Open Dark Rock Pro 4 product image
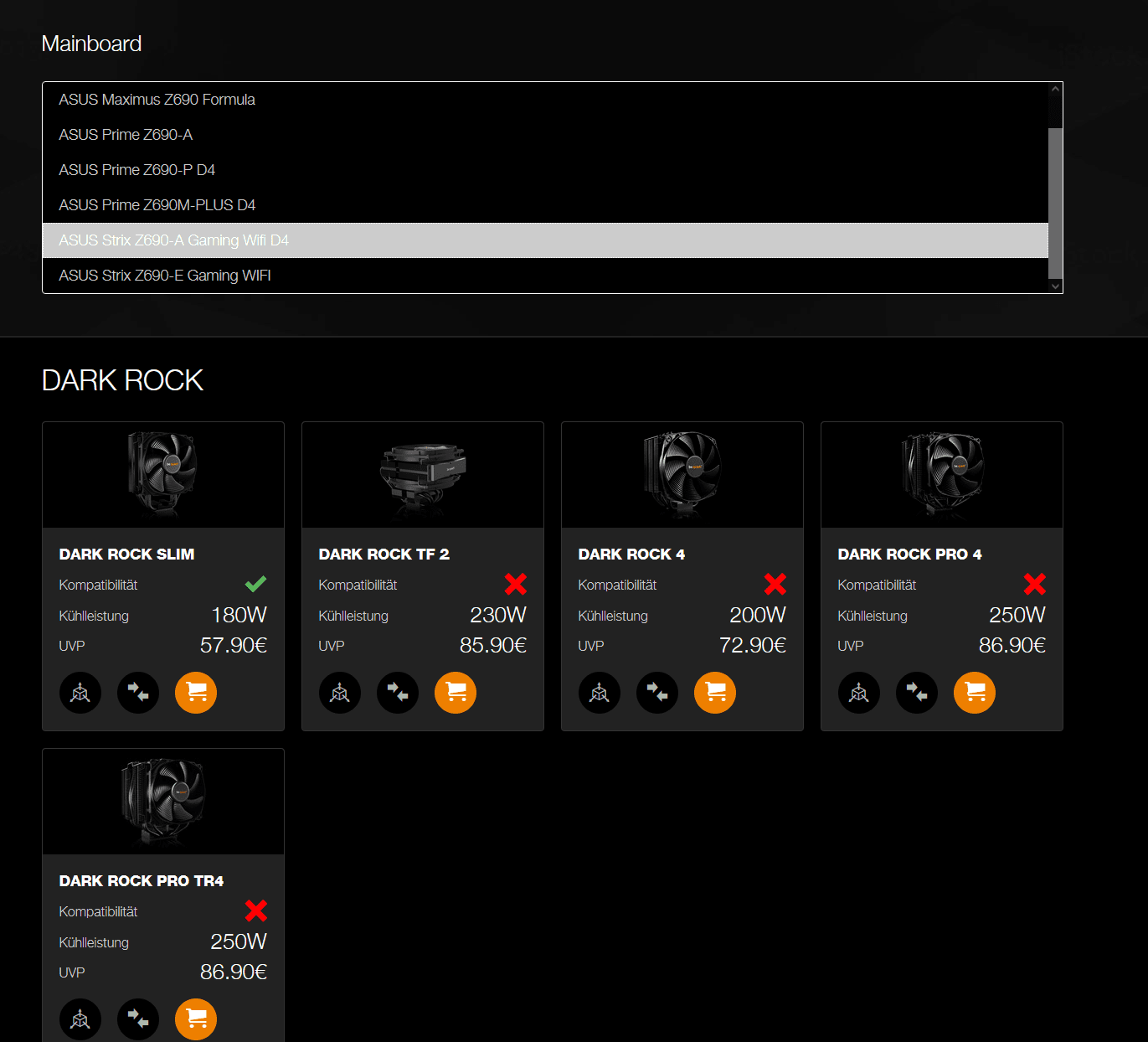 point(942,475)
